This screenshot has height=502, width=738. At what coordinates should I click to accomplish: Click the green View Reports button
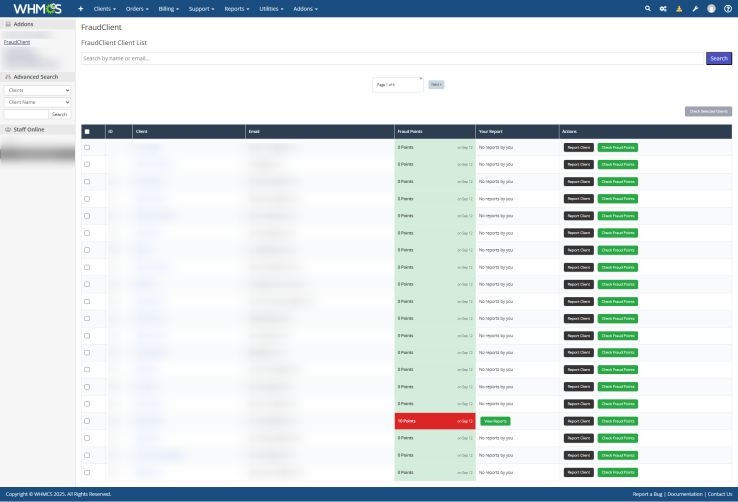[x=495, y=421]
